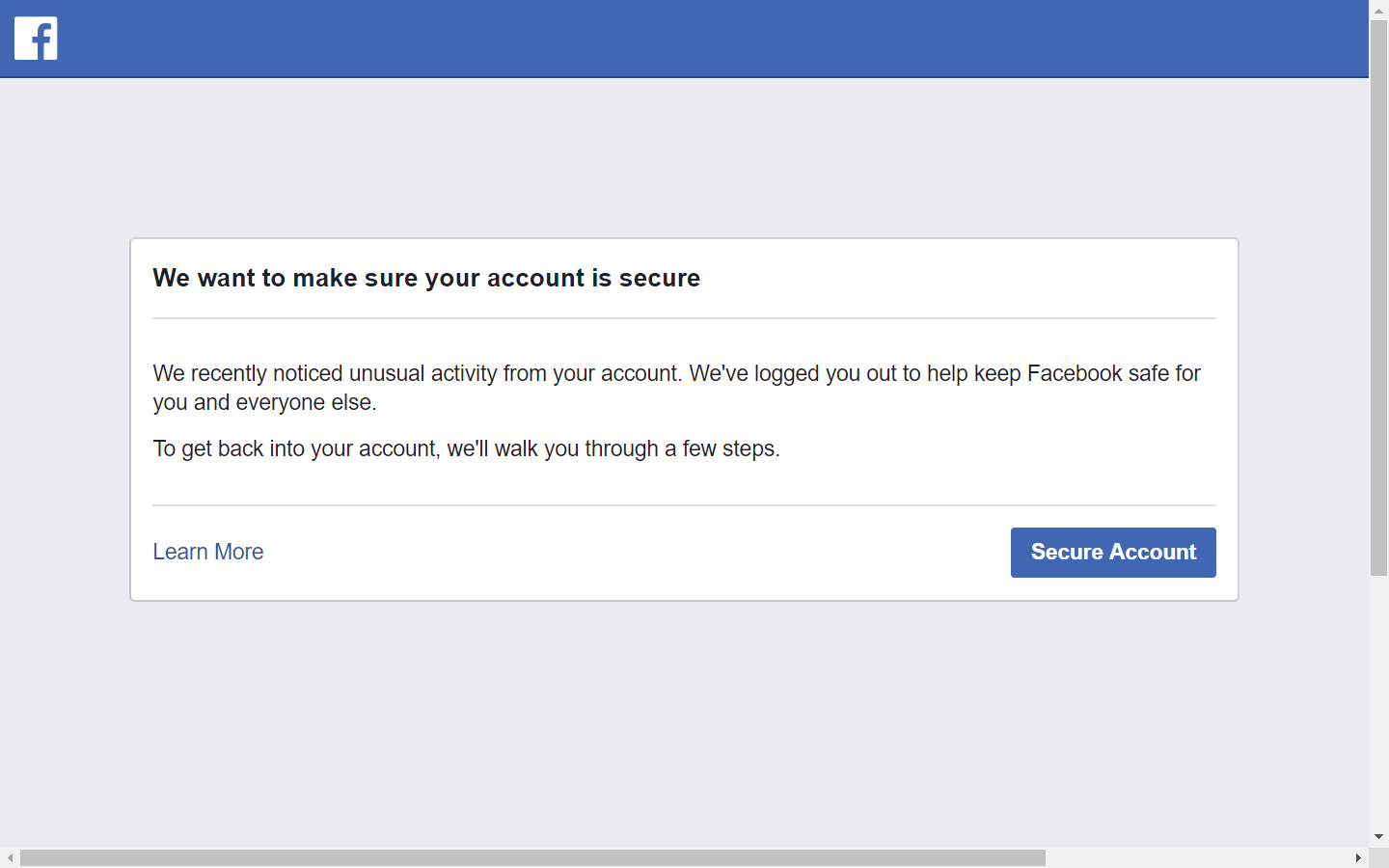Select the Learn More text
Viewport: 1389px width, 868px height.
[x=207, y=552]
